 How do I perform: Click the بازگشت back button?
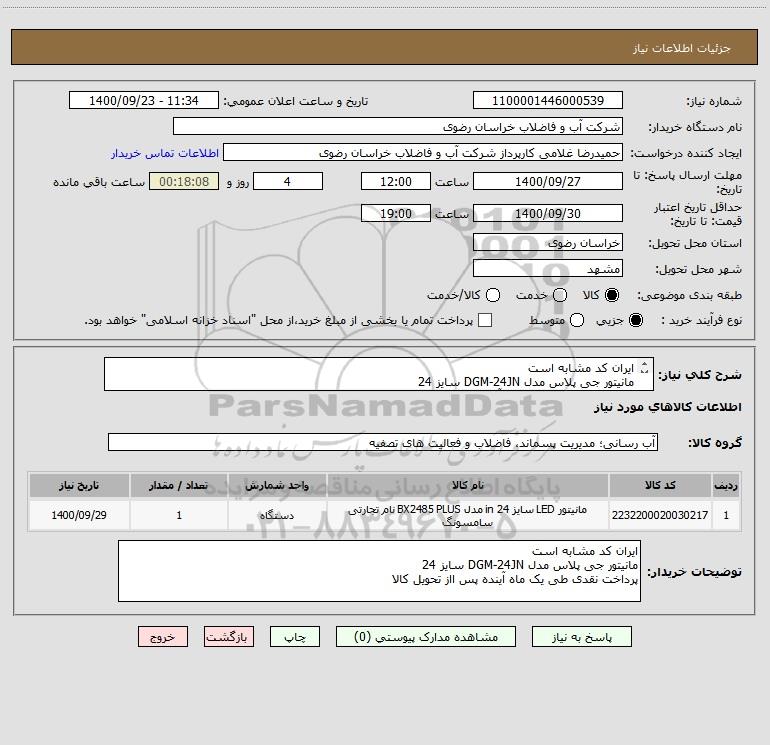pyautogui.click(x=229, y=637)
